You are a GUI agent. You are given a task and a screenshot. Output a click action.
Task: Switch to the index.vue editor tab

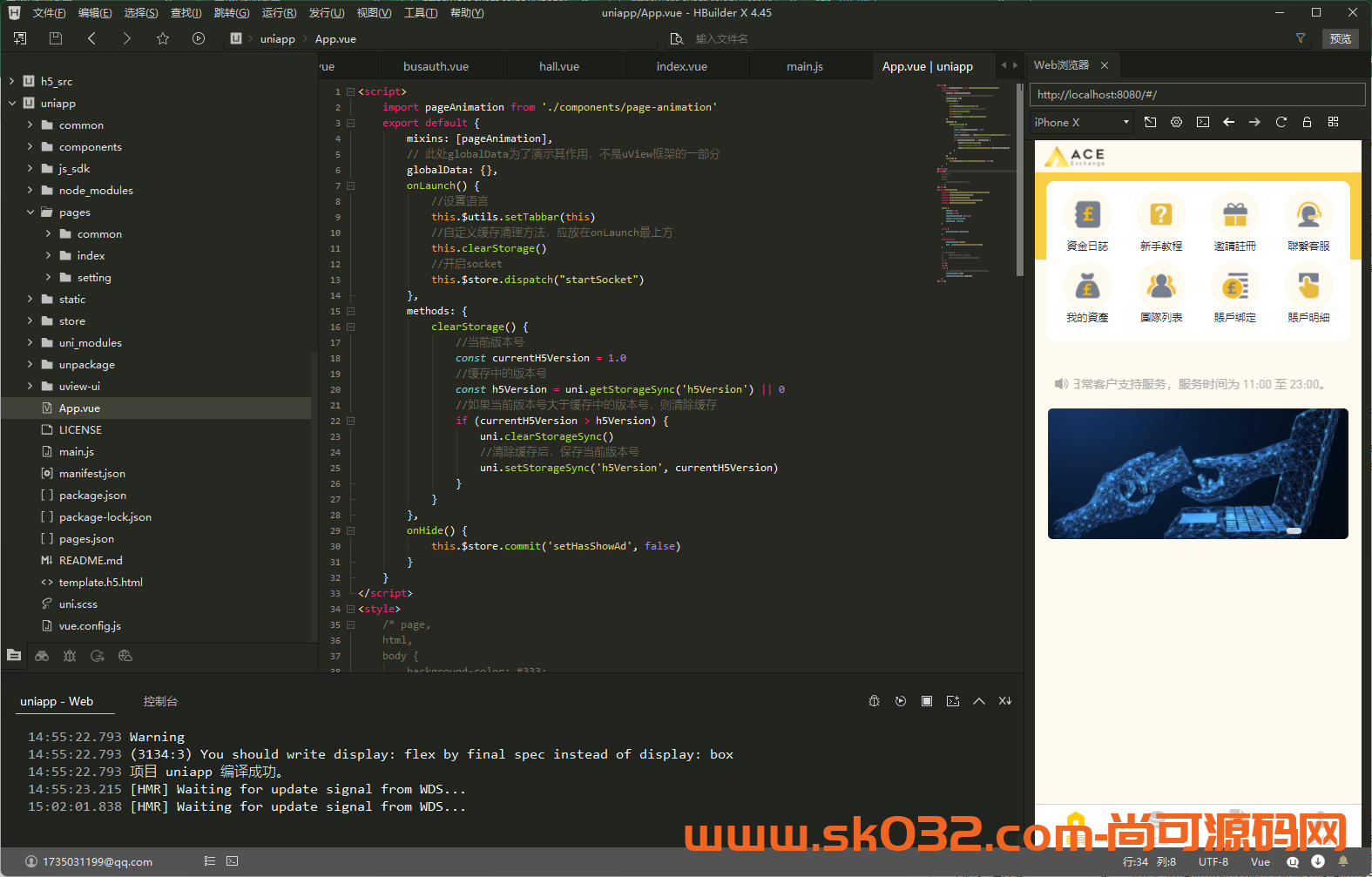[681, 66]
